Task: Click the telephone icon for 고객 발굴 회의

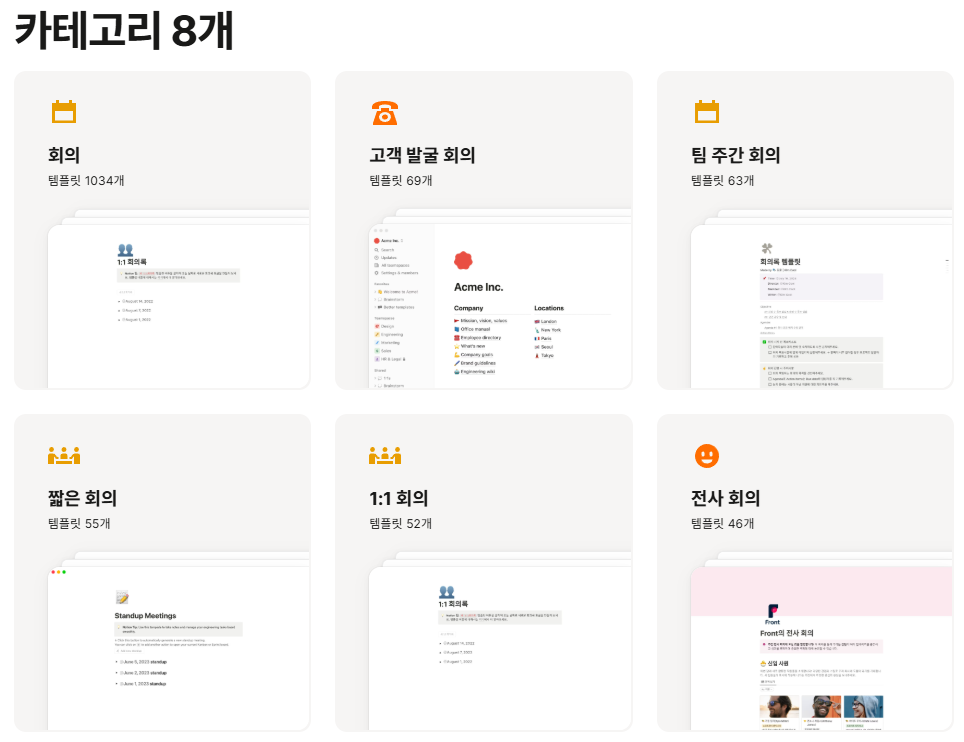Action: (385, 112)
